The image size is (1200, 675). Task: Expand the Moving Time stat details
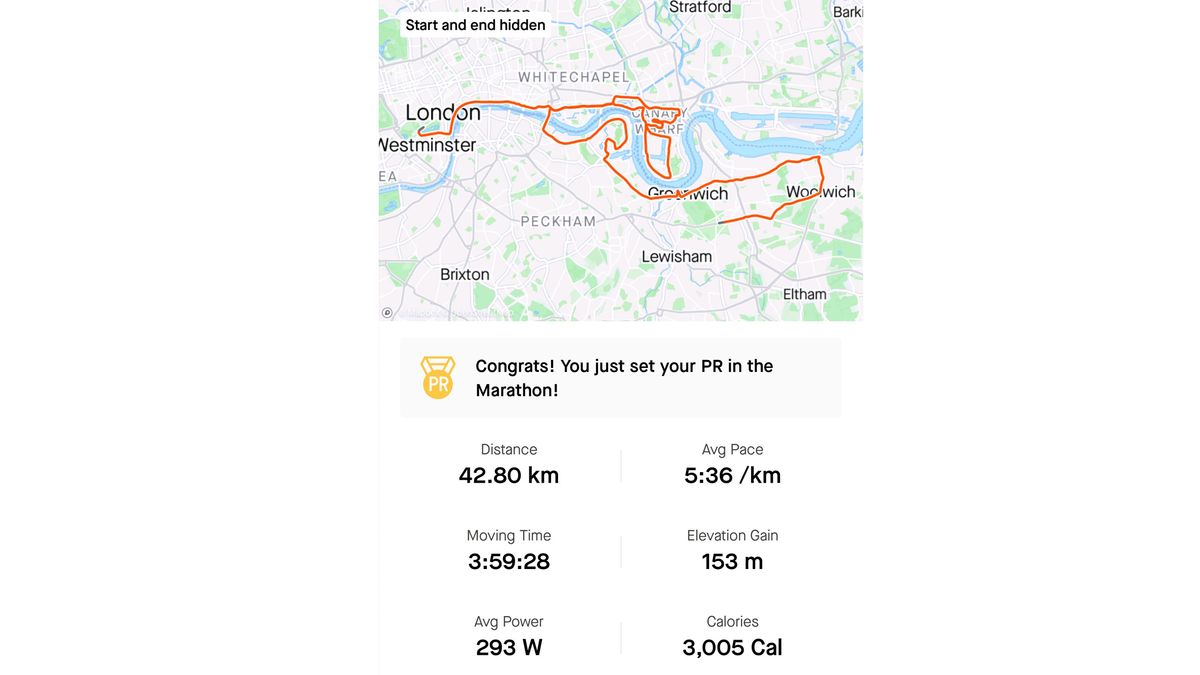(508, 548)
